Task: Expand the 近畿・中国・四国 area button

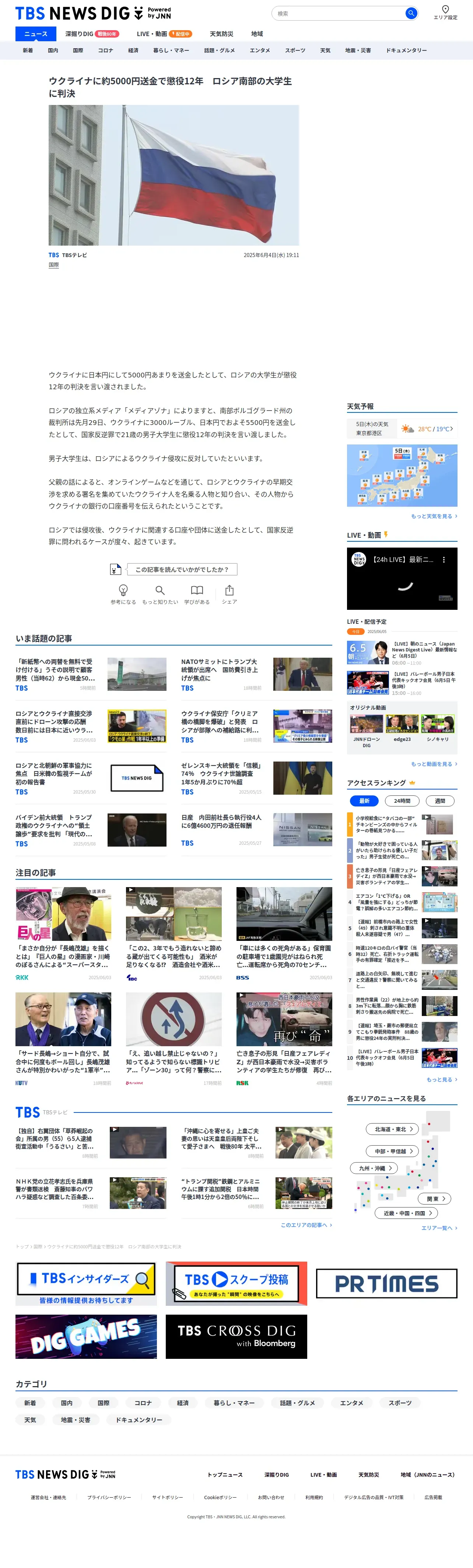Action: pos(407,1213)
